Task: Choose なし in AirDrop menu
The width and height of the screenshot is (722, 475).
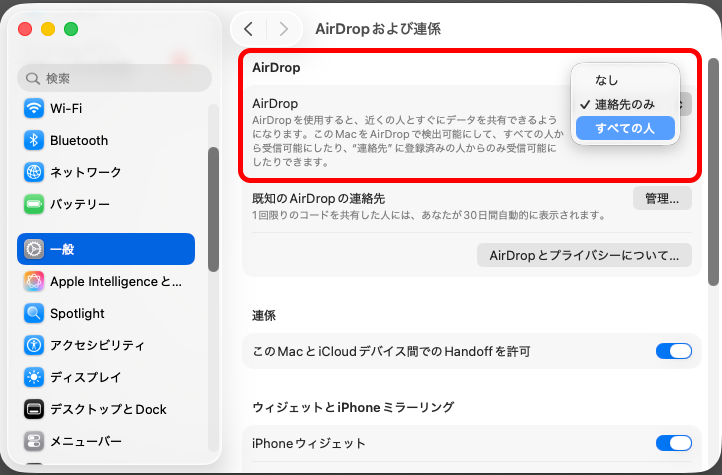Action: (625, 80)
